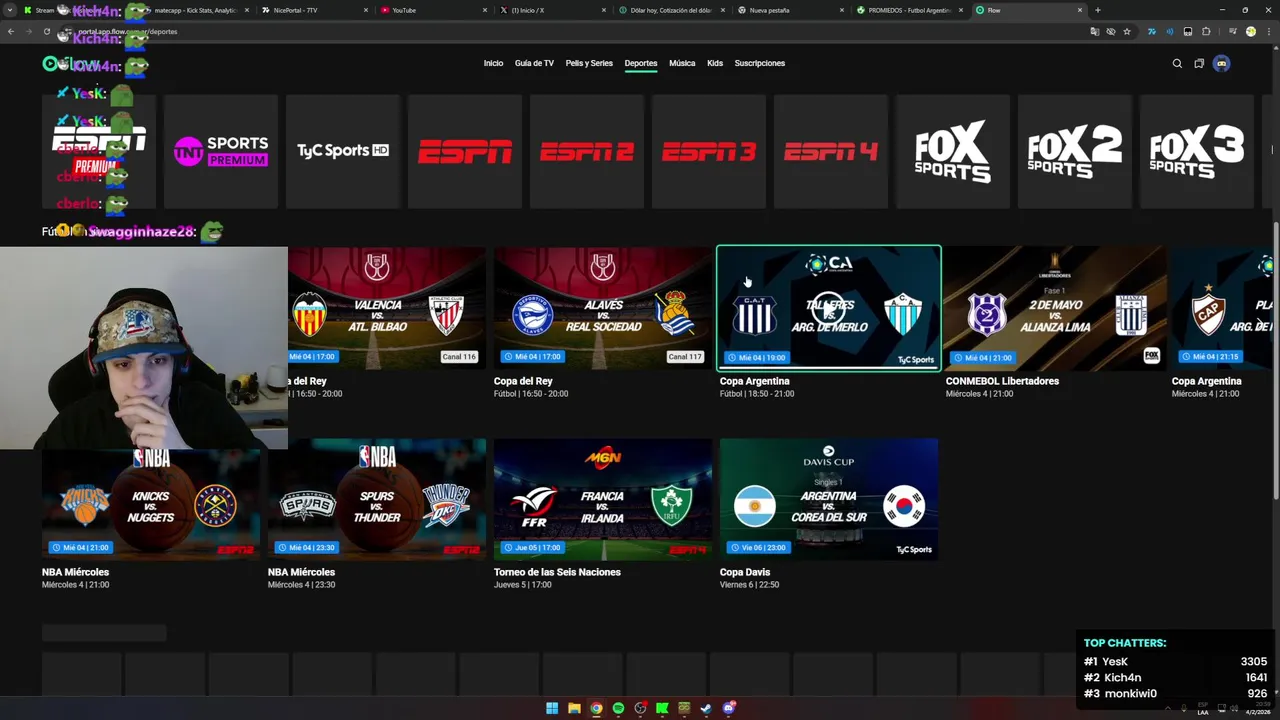
Task: Open the Kids section
Action: 715,63
